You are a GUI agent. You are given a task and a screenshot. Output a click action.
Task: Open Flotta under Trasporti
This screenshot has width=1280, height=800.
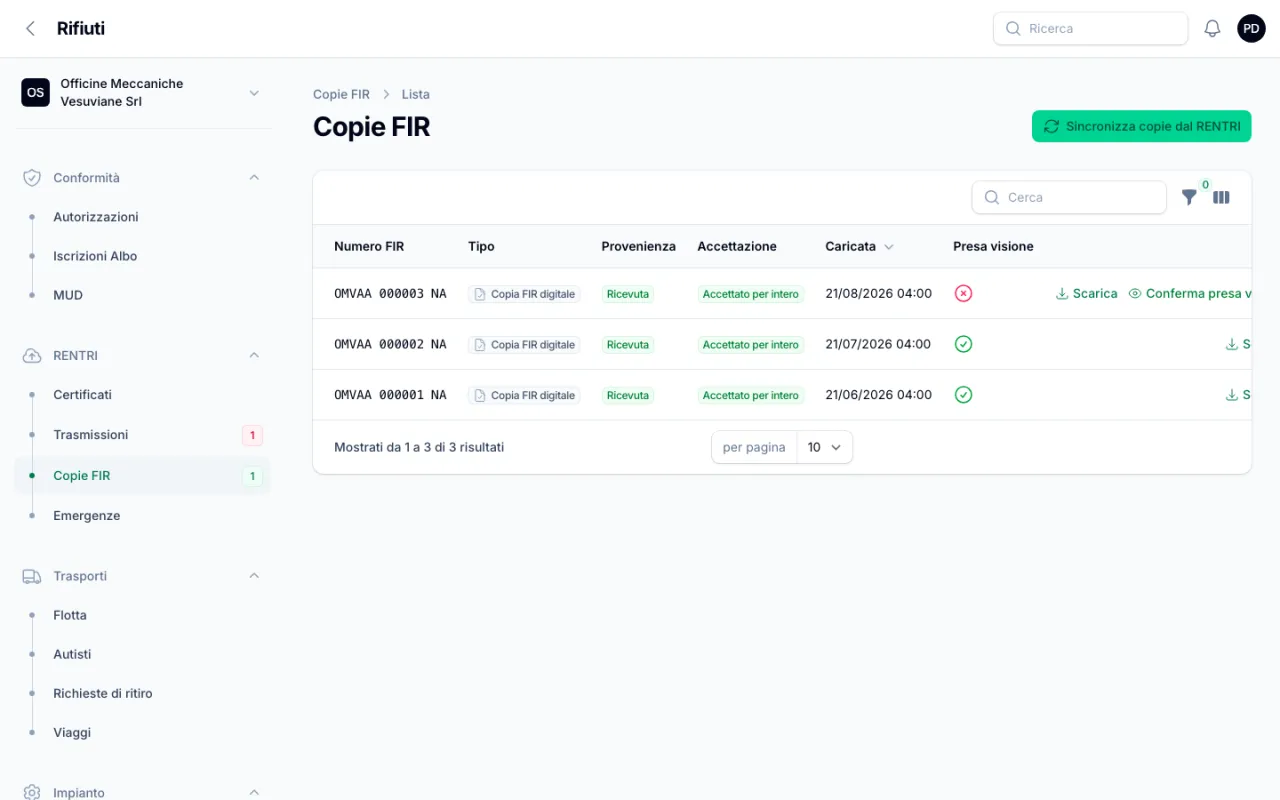[x=70, y=615]
